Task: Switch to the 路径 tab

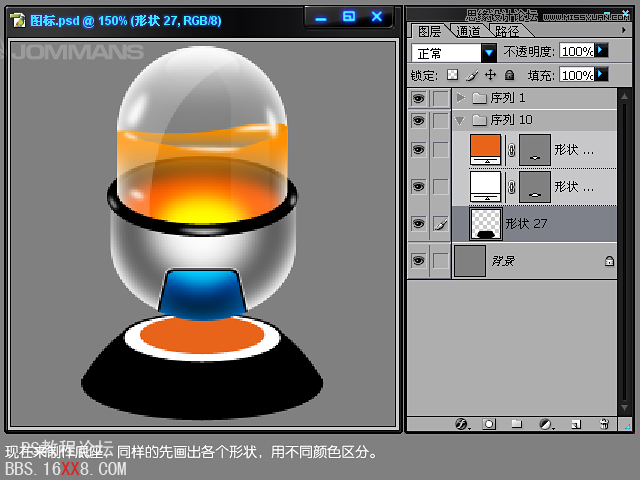Action: click(507, 31)
